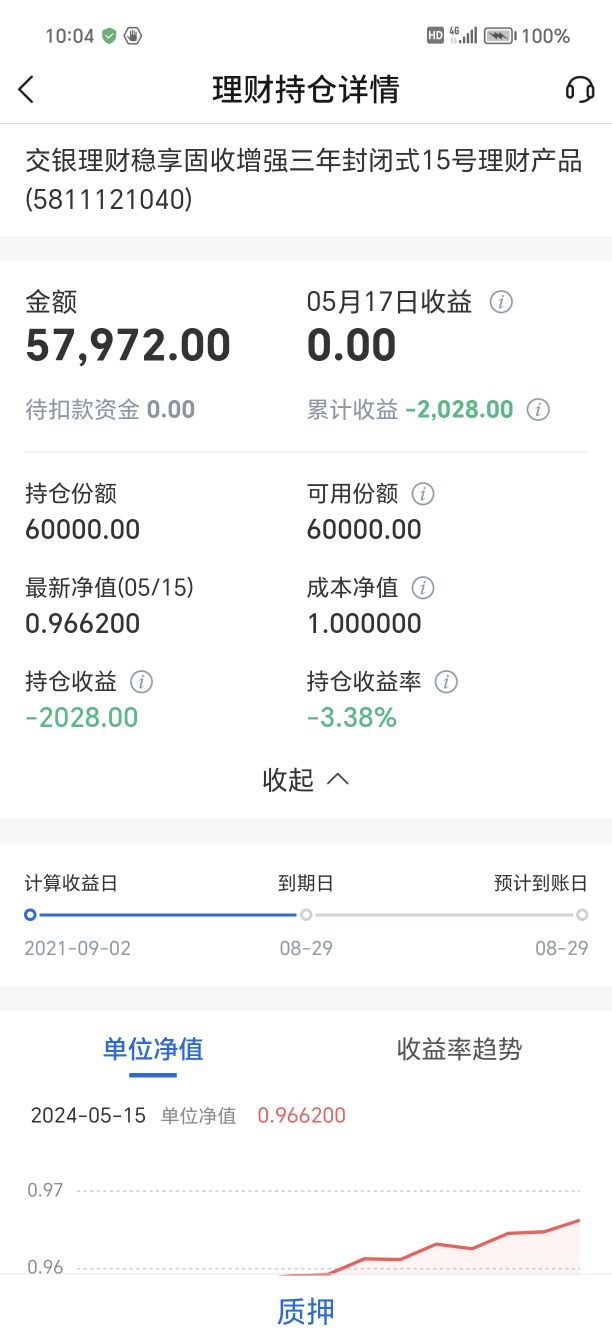Screen dimensions: 612x1344
Task: Tap info icon beside 持仓收益率
Action: 447,682
